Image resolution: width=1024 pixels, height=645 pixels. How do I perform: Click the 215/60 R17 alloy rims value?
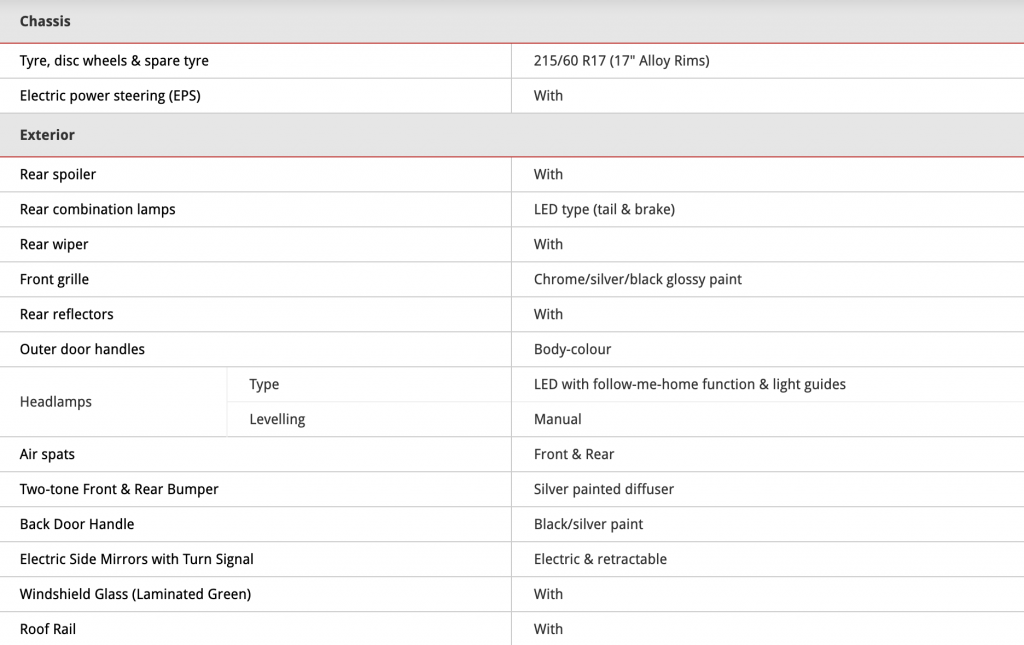click(x=621, y=61)
